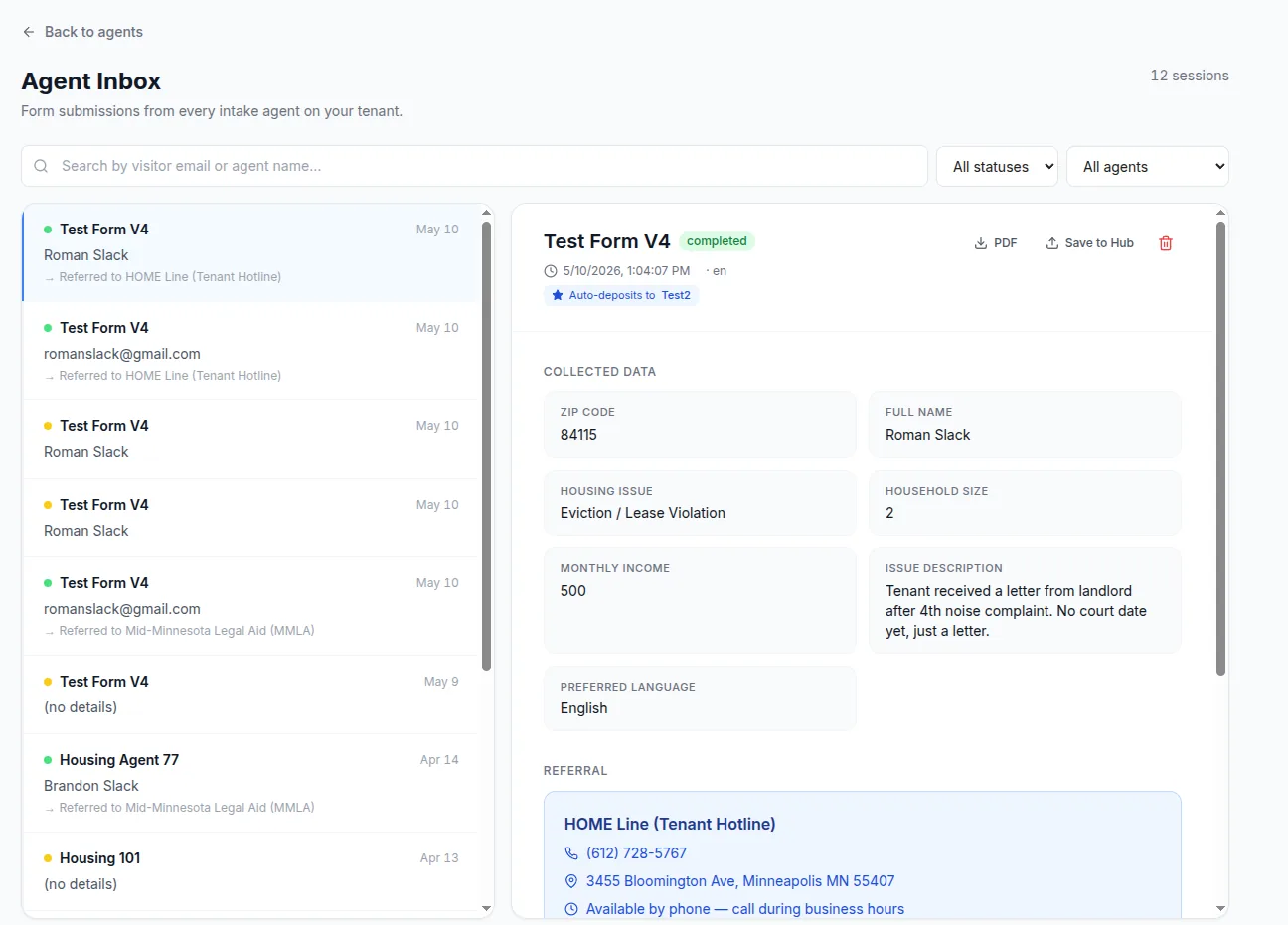Screen dimensions: 1288x925
Task: Click the map pin icon beside 3455 Bloomington Ave
Action: click(571, 881)
